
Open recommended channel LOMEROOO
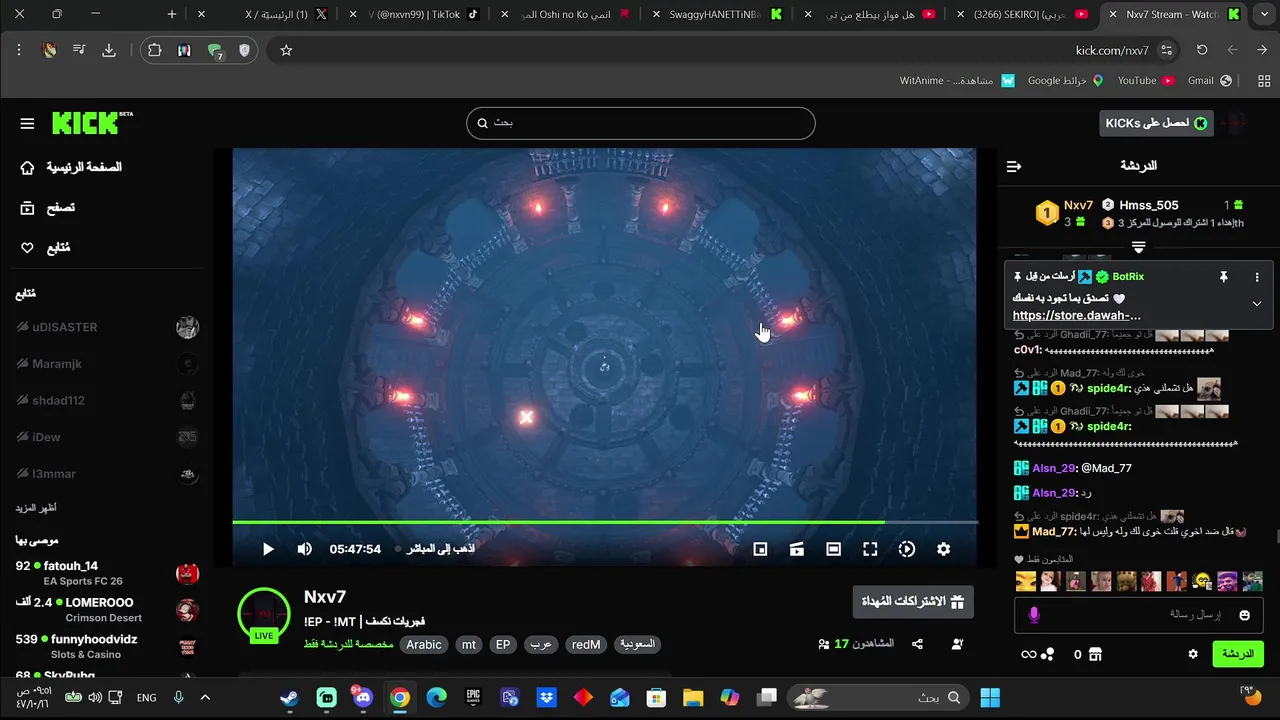pyautogui.click(x=107, y=609)
